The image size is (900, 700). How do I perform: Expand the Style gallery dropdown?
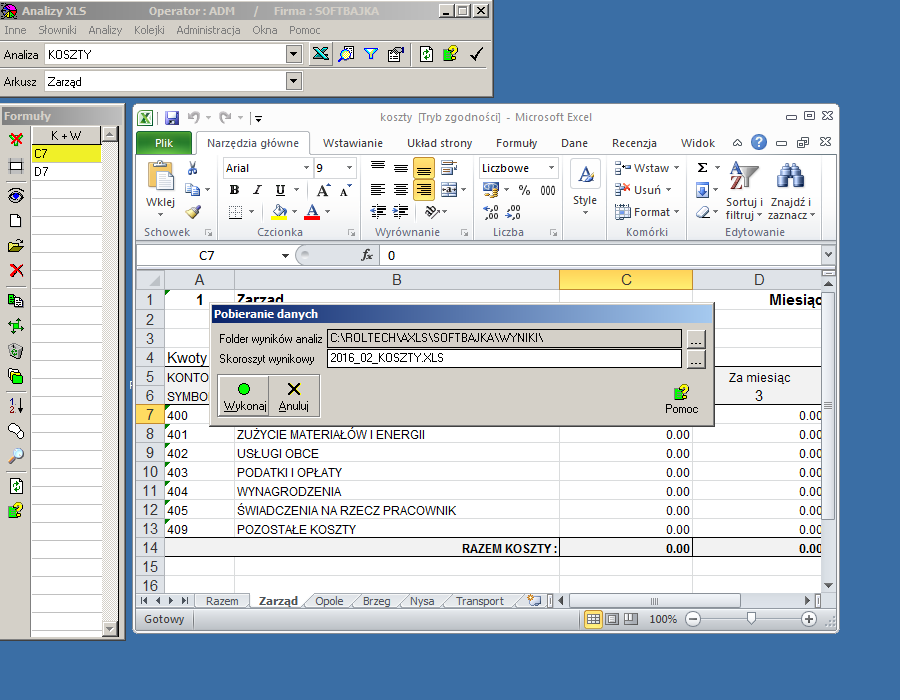(585, 213)
